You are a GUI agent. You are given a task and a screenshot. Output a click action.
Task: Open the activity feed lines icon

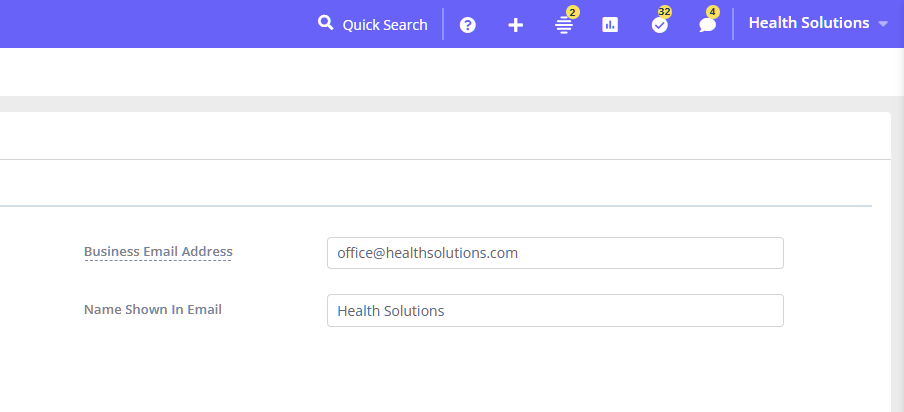tap(563, 26)
